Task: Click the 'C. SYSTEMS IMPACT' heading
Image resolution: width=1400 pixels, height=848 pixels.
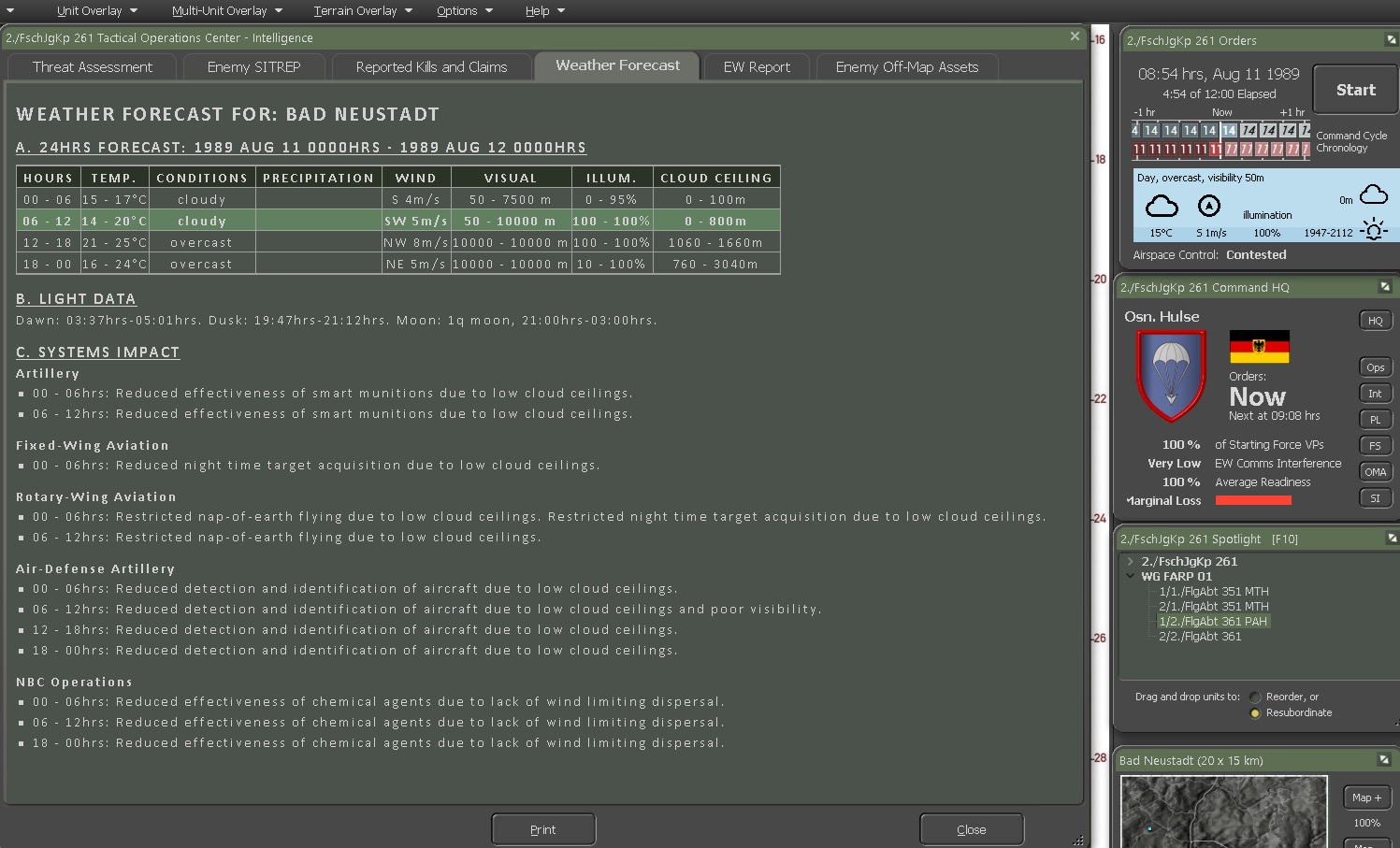Action: 97,352
